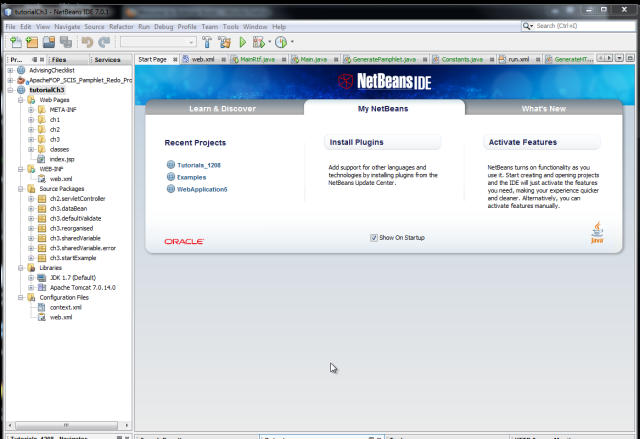Click the Activate Features button
Screen dimensions: 640x439
(x=542, y=142)
